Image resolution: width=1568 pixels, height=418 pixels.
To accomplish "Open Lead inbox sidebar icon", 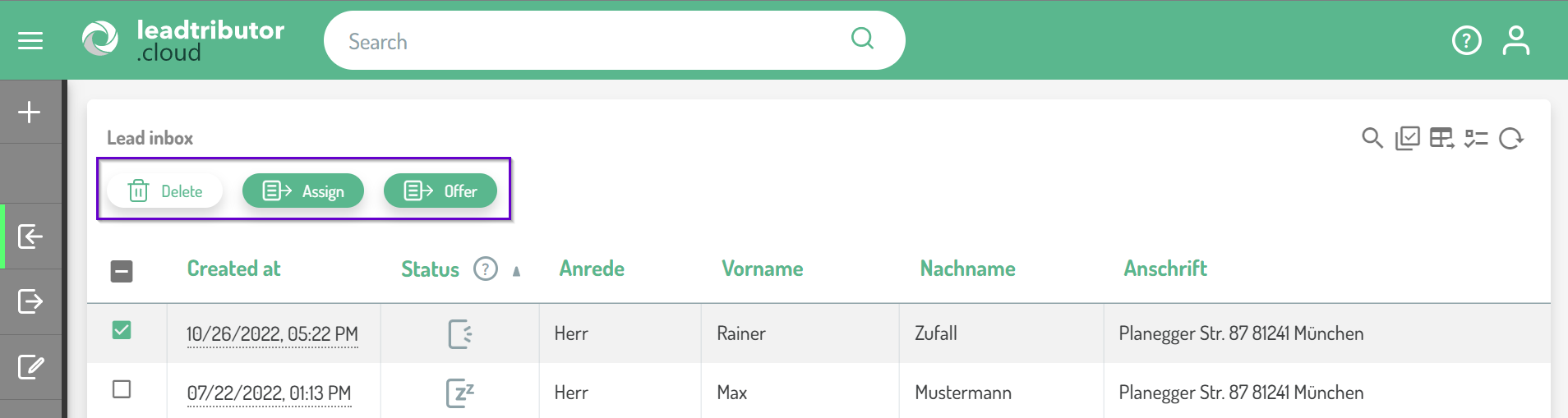I will (x=30, y=237).
